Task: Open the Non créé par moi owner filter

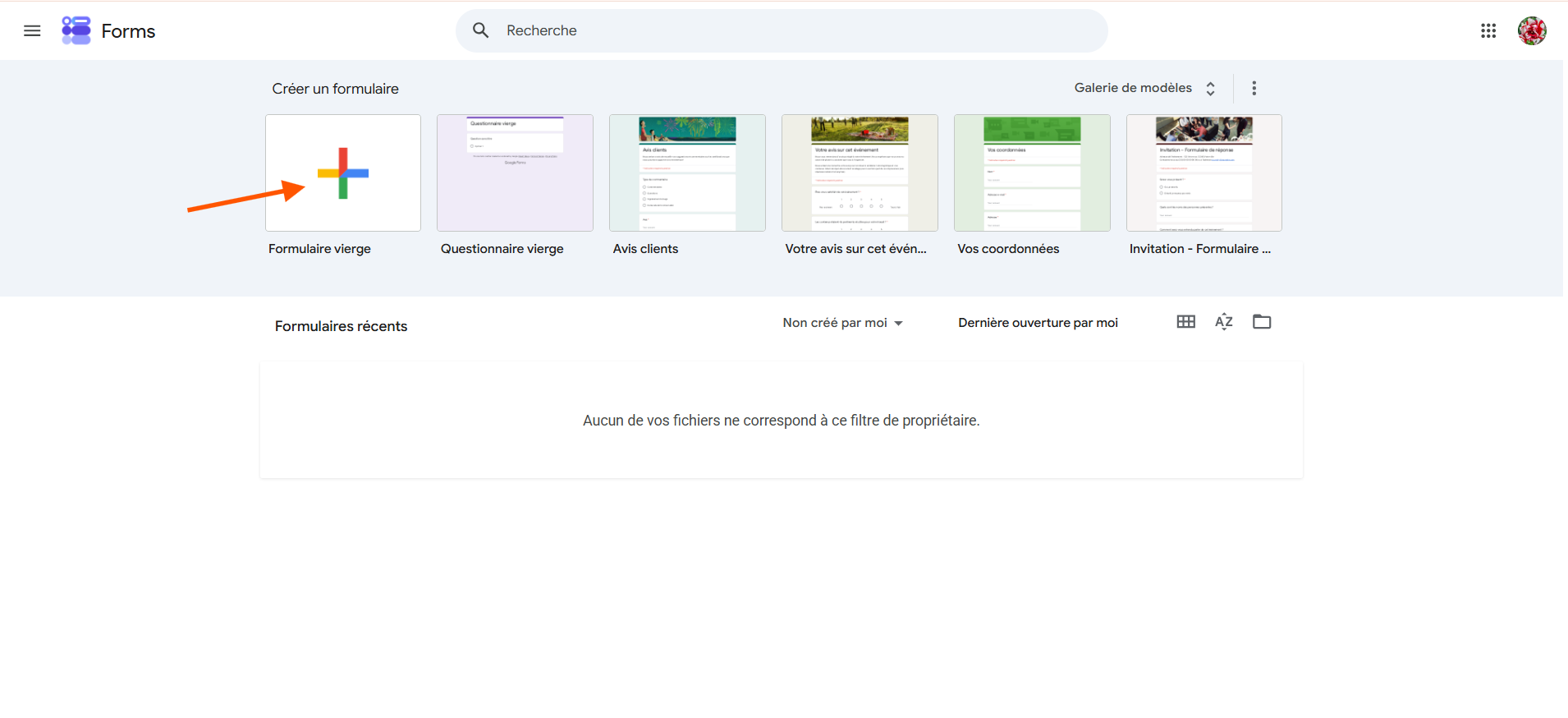Action: pyautogui.click(x=843, y=323)
